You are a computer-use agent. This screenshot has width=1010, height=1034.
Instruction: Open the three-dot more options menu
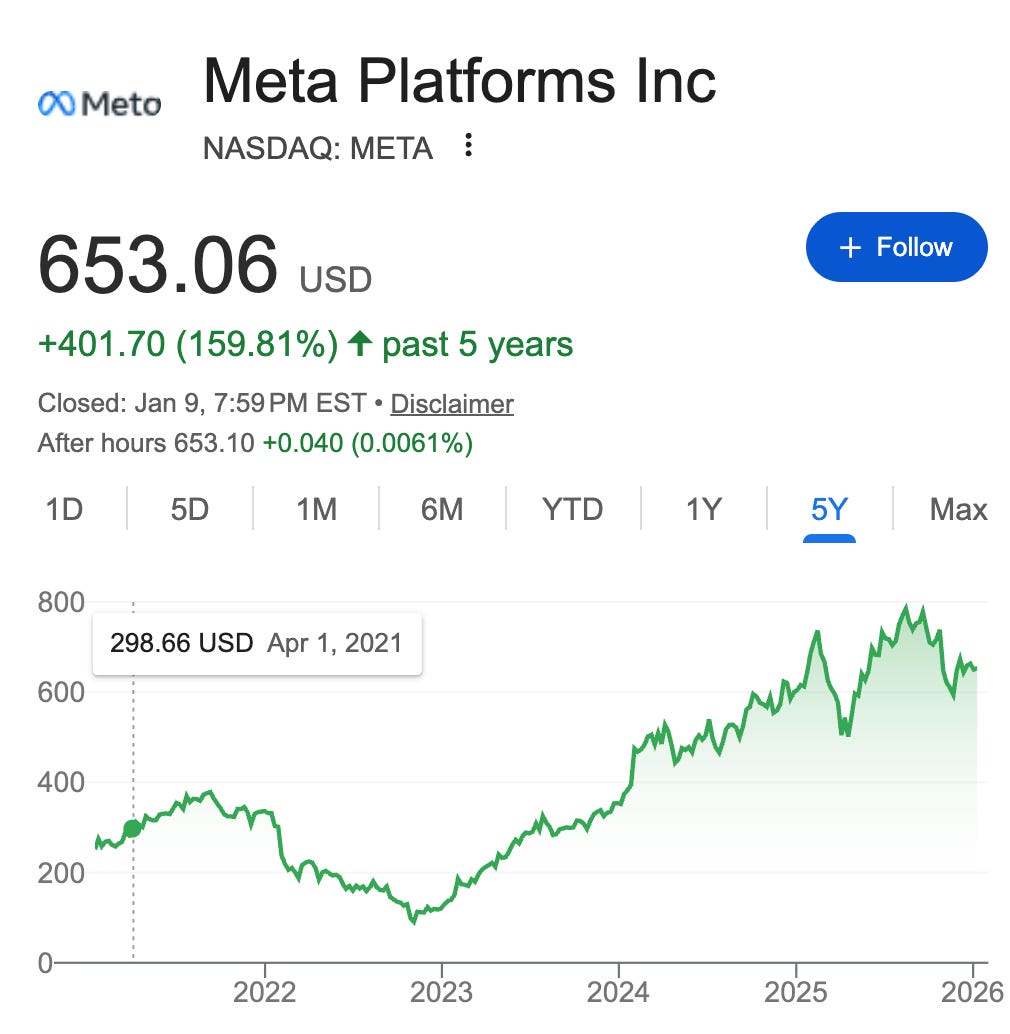pyautogui.click(x=468, y=145)
